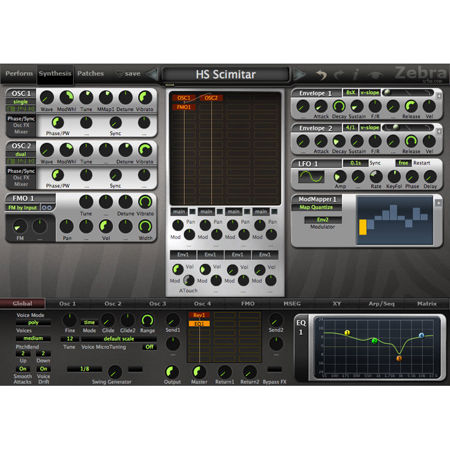Open 'Map Quantize' mode dropdown

point(316,207)
